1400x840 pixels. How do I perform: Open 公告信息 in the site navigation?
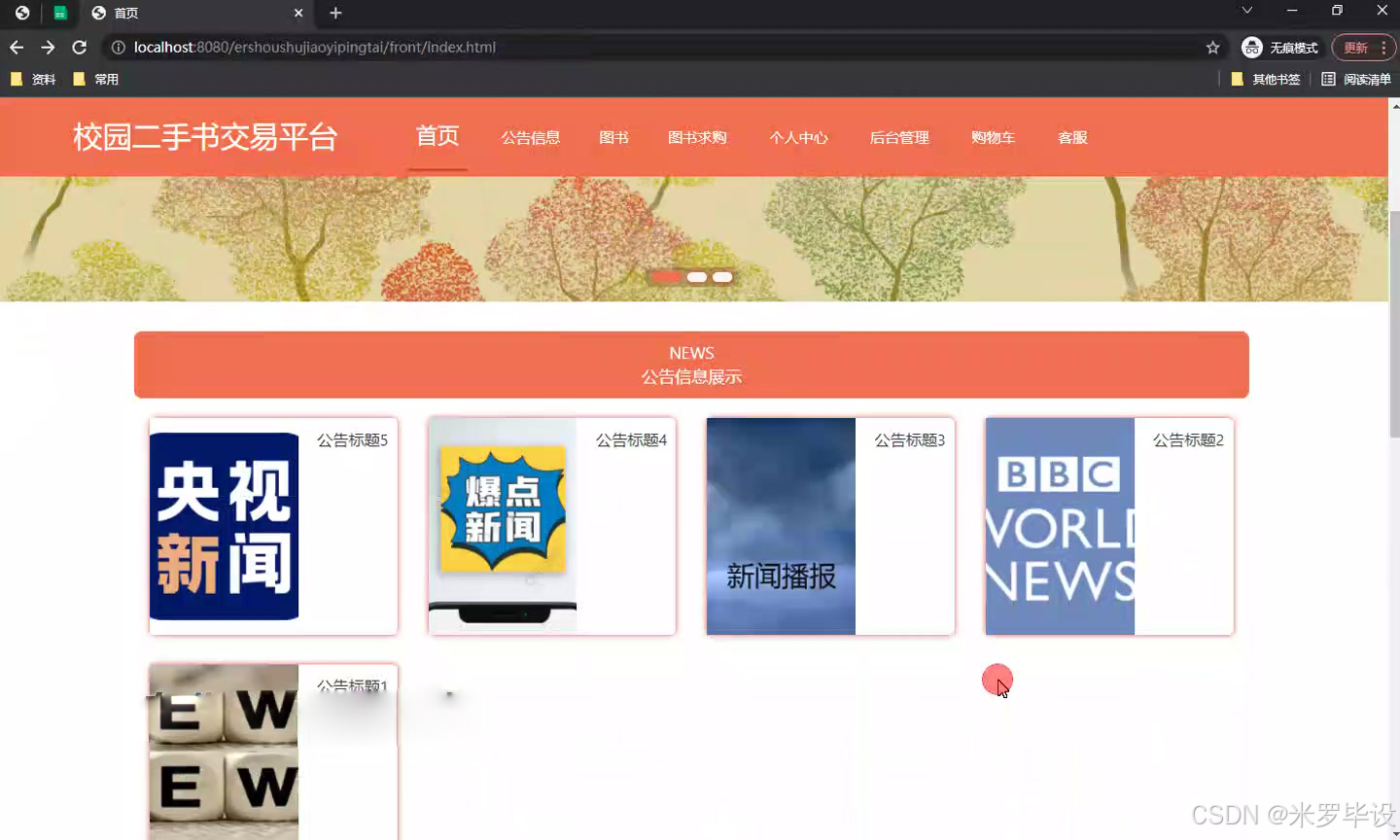click(x=531, y=137)
